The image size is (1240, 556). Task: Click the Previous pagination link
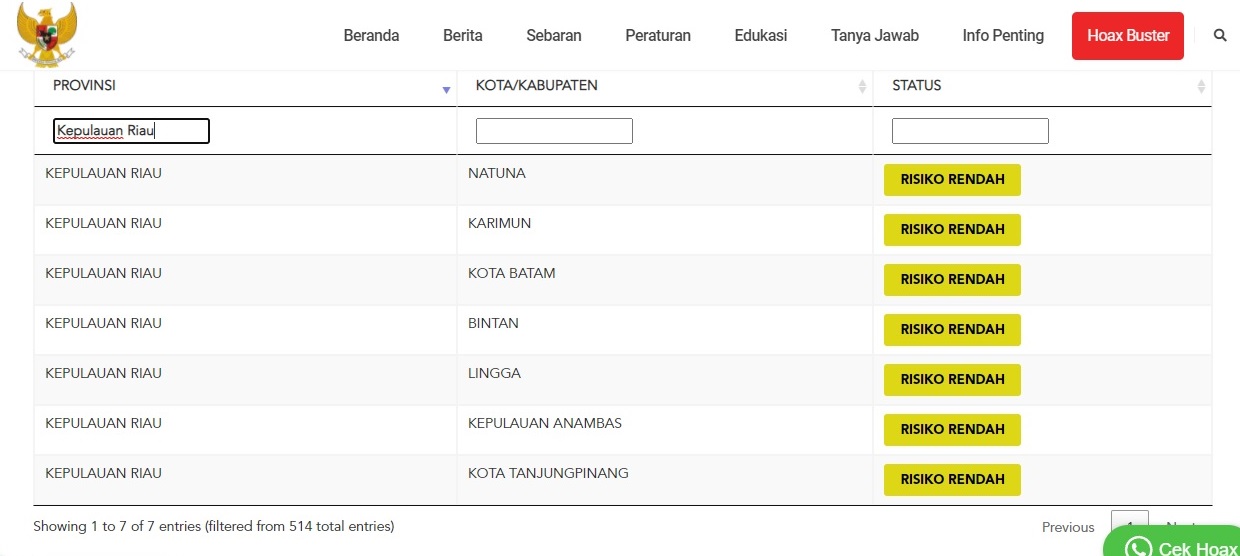pyautogui.click(x=1068, y=527)
